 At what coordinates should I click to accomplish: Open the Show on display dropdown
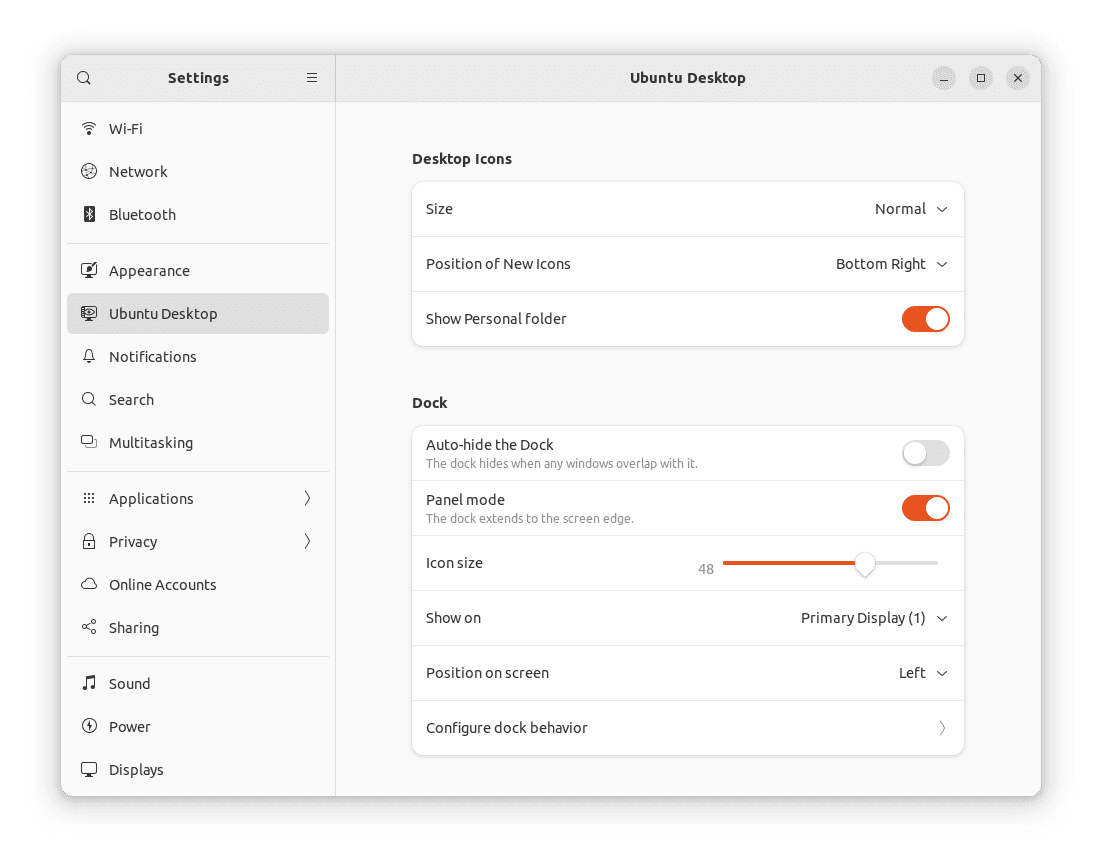tap(874, 618)
